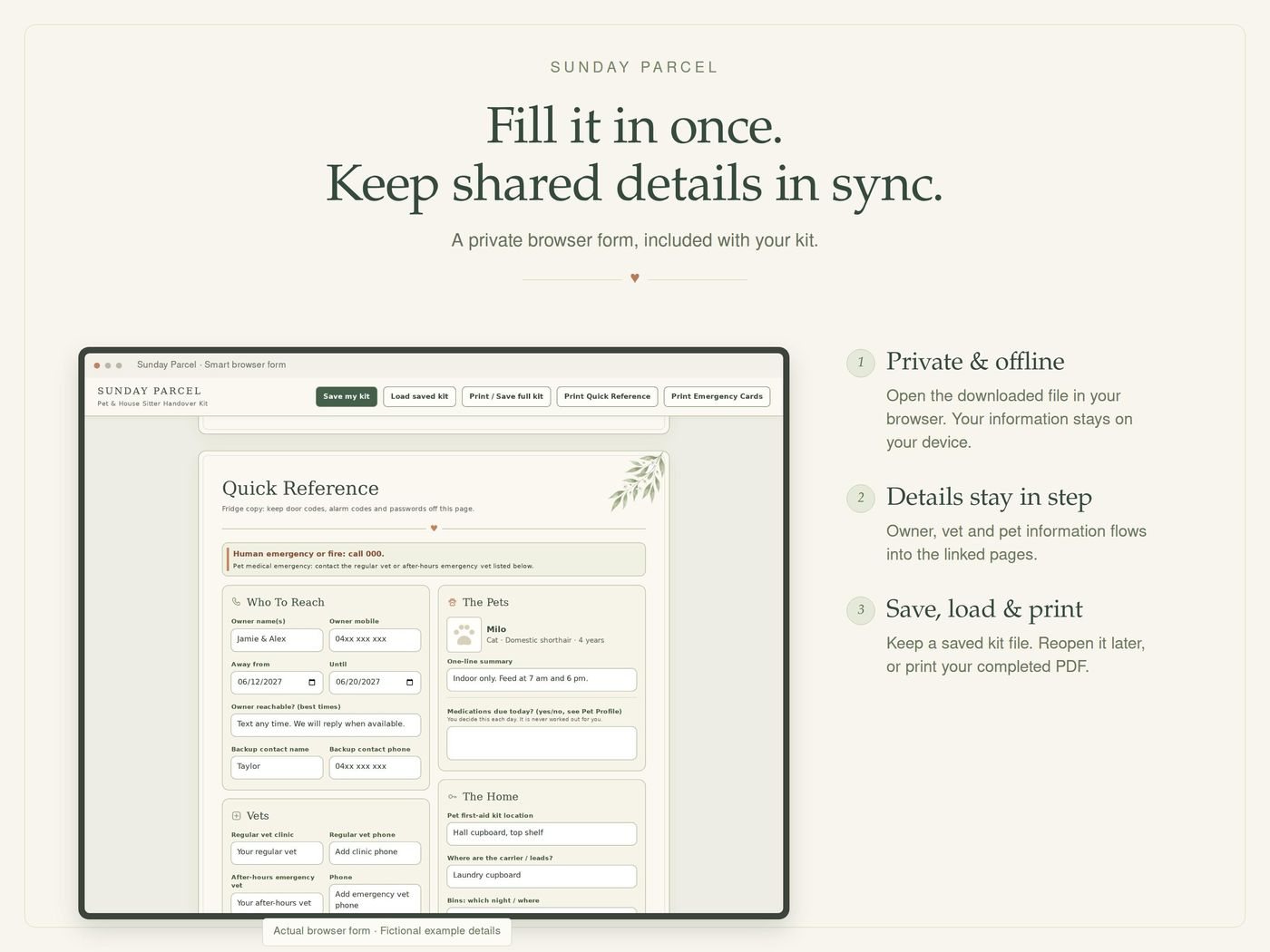Click the 'Save, load & print' heading
The height and width of the screenshot is (952, 1270).
point(984,609)
